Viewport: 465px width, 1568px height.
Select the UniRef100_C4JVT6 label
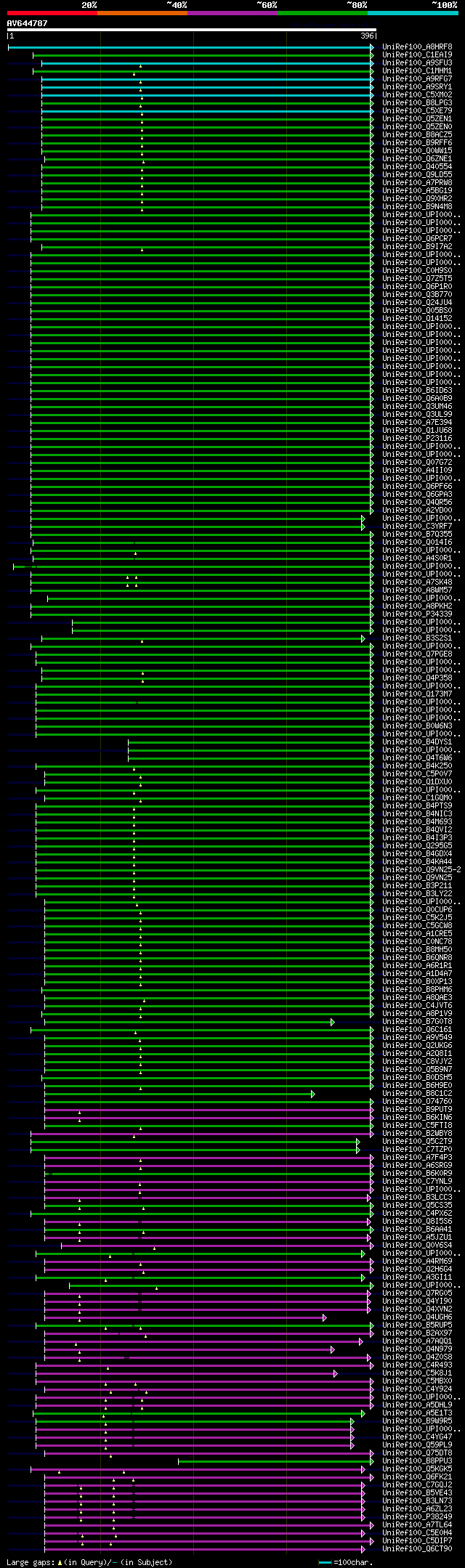[417, 1006]
